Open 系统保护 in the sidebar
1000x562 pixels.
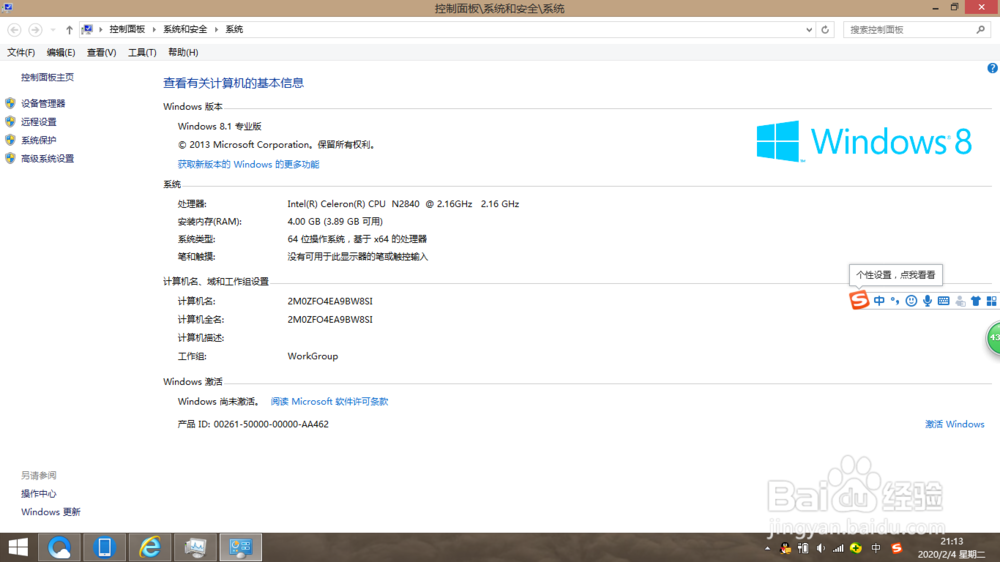coord(38,140)
